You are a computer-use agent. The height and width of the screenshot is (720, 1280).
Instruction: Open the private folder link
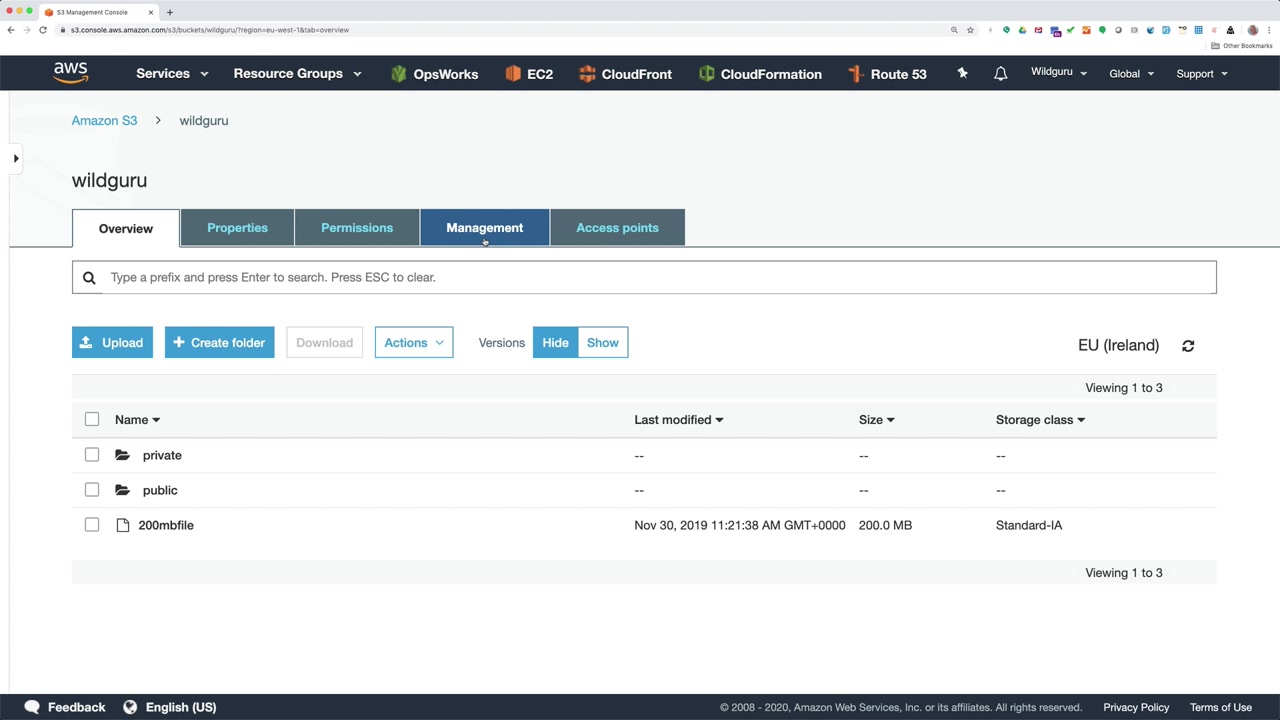(x=162, y=455)
